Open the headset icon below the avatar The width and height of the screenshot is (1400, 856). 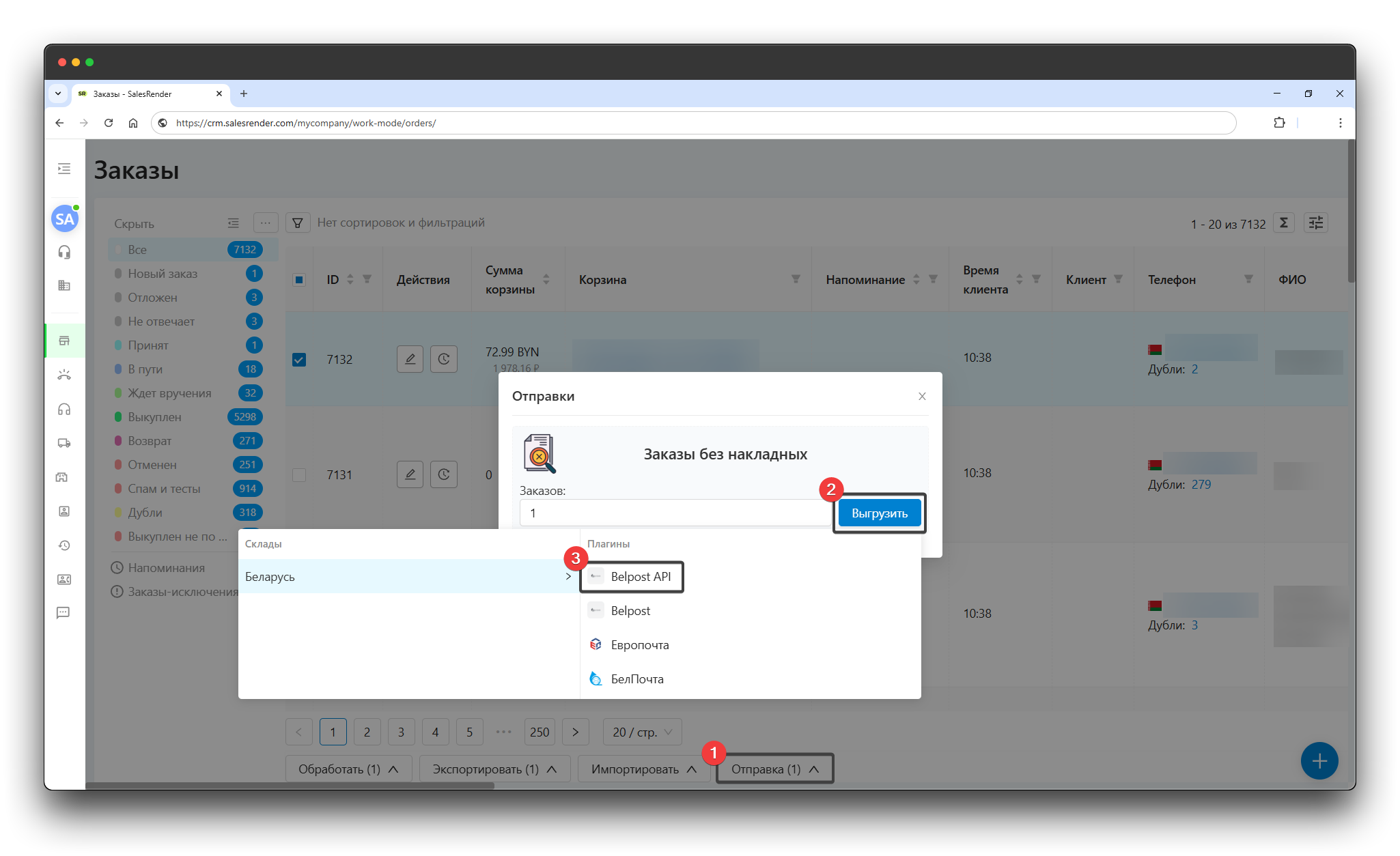point(64,253)
